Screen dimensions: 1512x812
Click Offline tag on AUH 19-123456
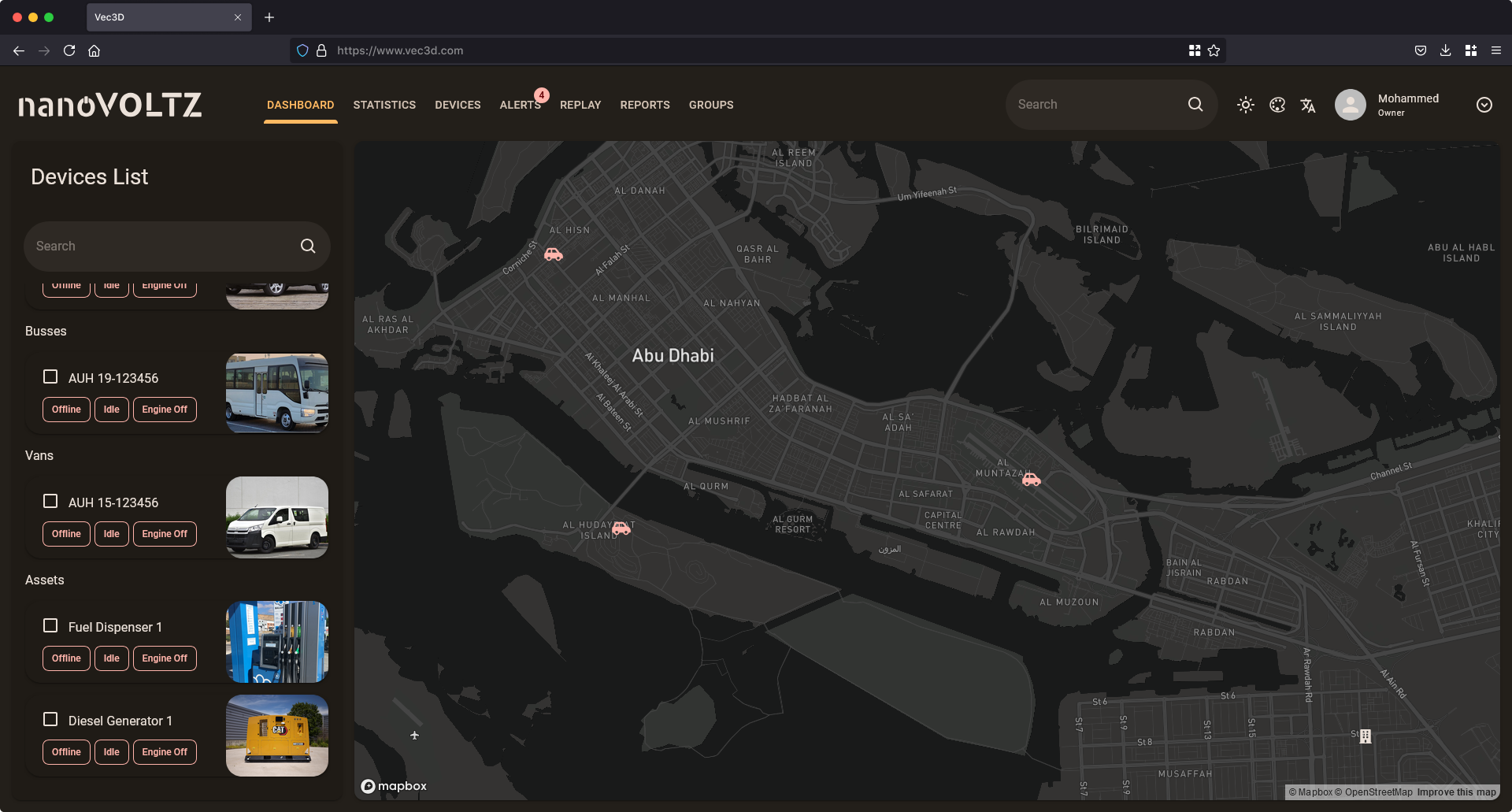click(x=66, y=410)
